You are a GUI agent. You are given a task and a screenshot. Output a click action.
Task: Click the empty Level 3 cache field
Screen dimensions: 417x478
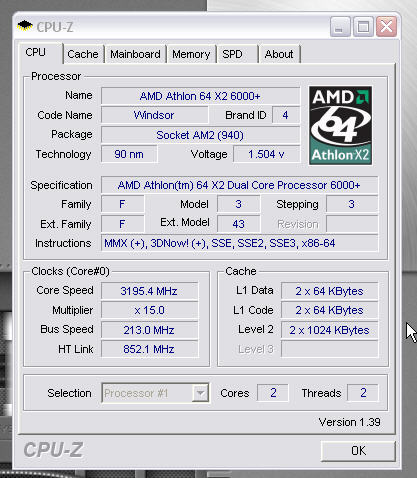tap(329, 349)
